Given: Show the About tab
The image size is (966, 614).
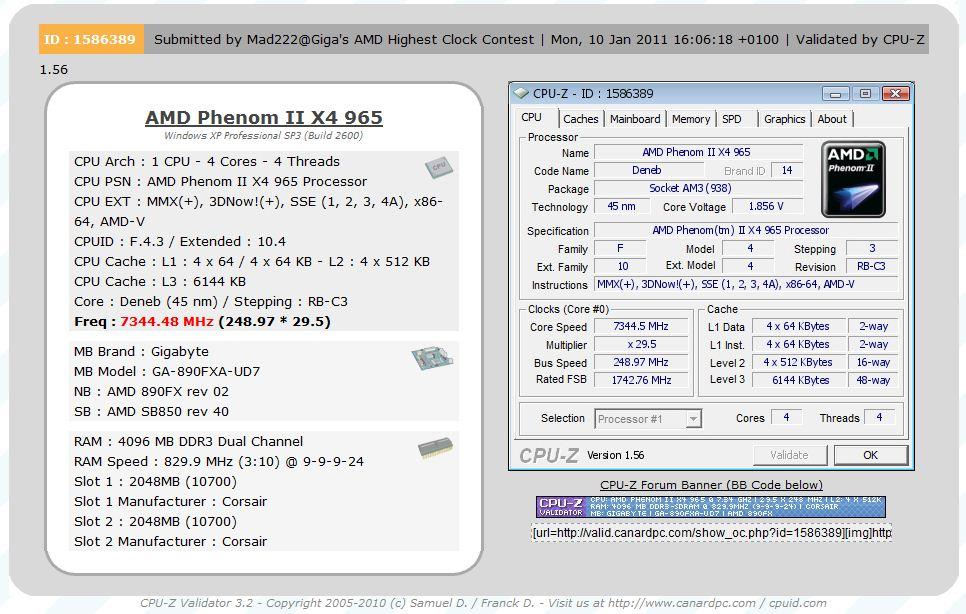Looking at the screenshot, I should click(x=832, y=119).
